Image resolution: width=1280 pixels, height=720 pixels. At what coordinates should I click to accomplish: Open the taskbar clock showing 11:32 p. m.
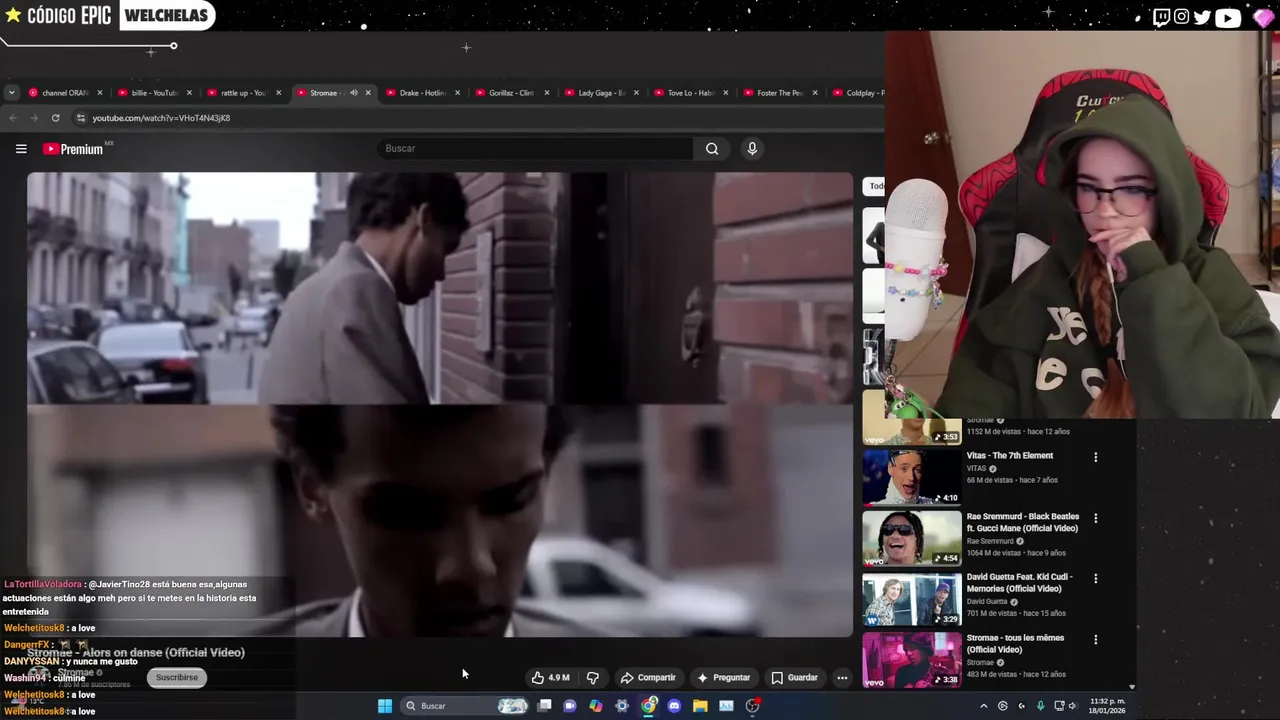coord(1107,706)
